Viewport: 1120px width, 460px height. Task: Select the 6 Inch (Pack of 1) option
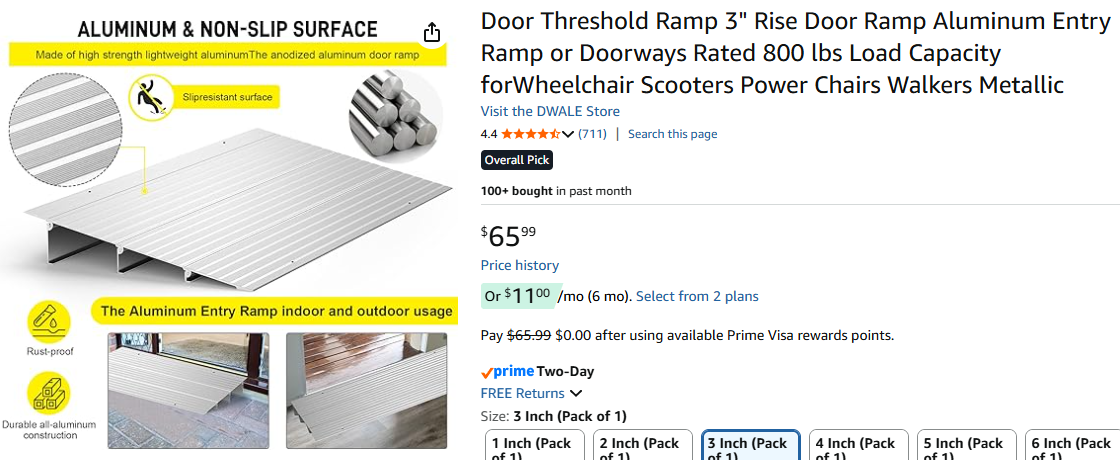pyautogui.click(x=1072, y=447)
